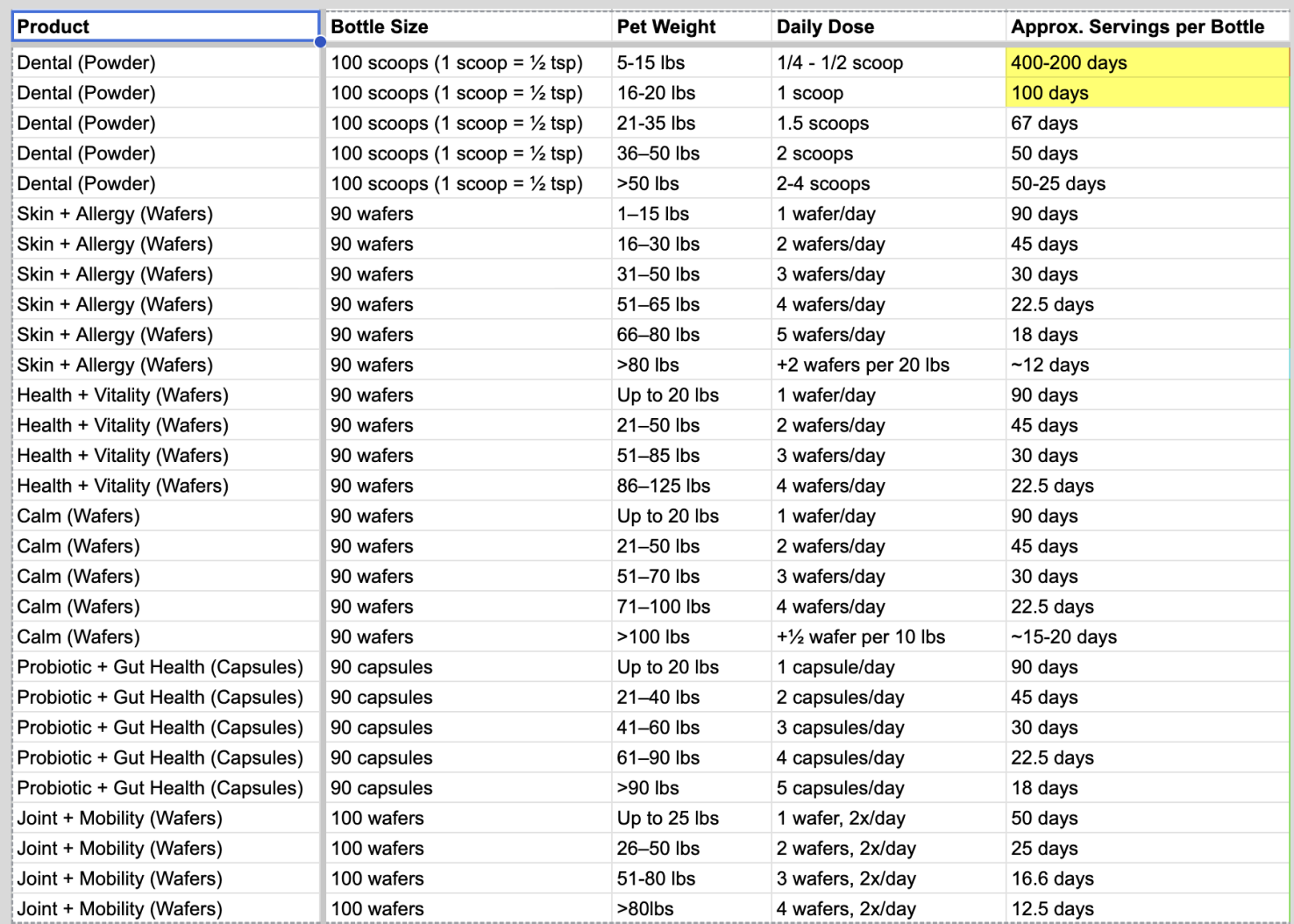Click the "50-25 days" cell
This screenshot has width=1294, height=924.
1148,183
